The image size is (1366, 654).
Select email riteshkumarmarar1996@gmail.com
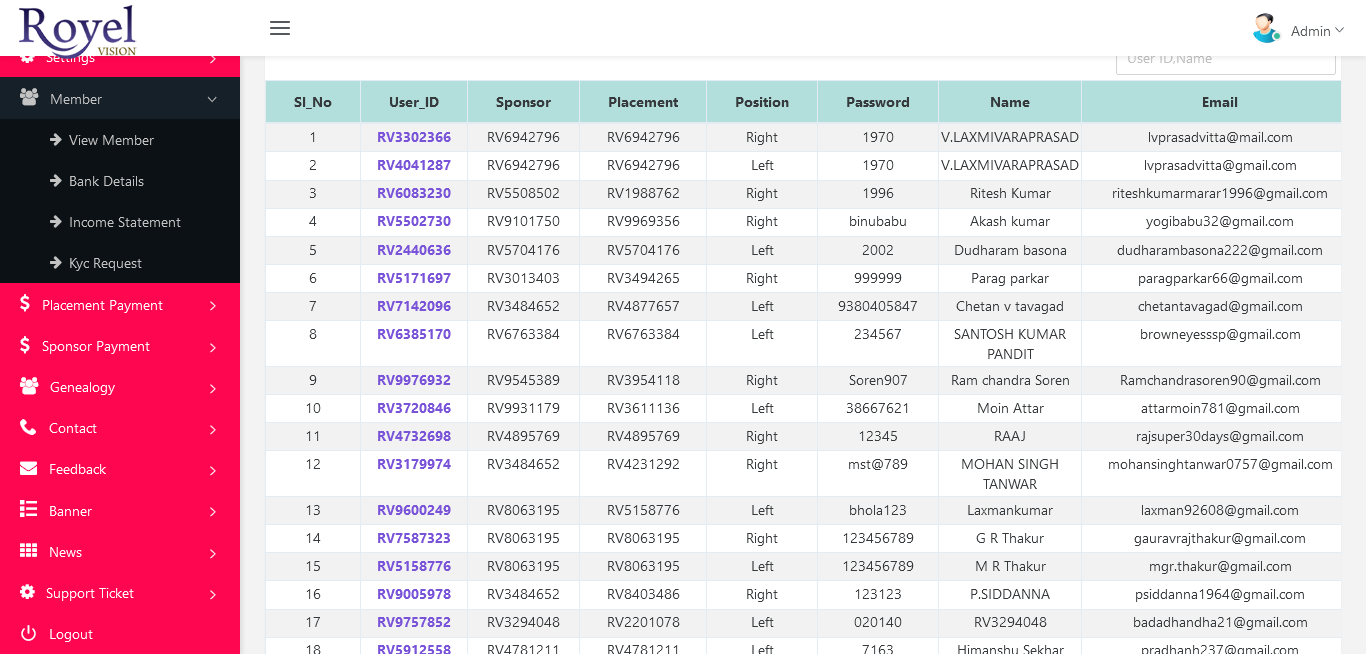tap(1220, 193)
